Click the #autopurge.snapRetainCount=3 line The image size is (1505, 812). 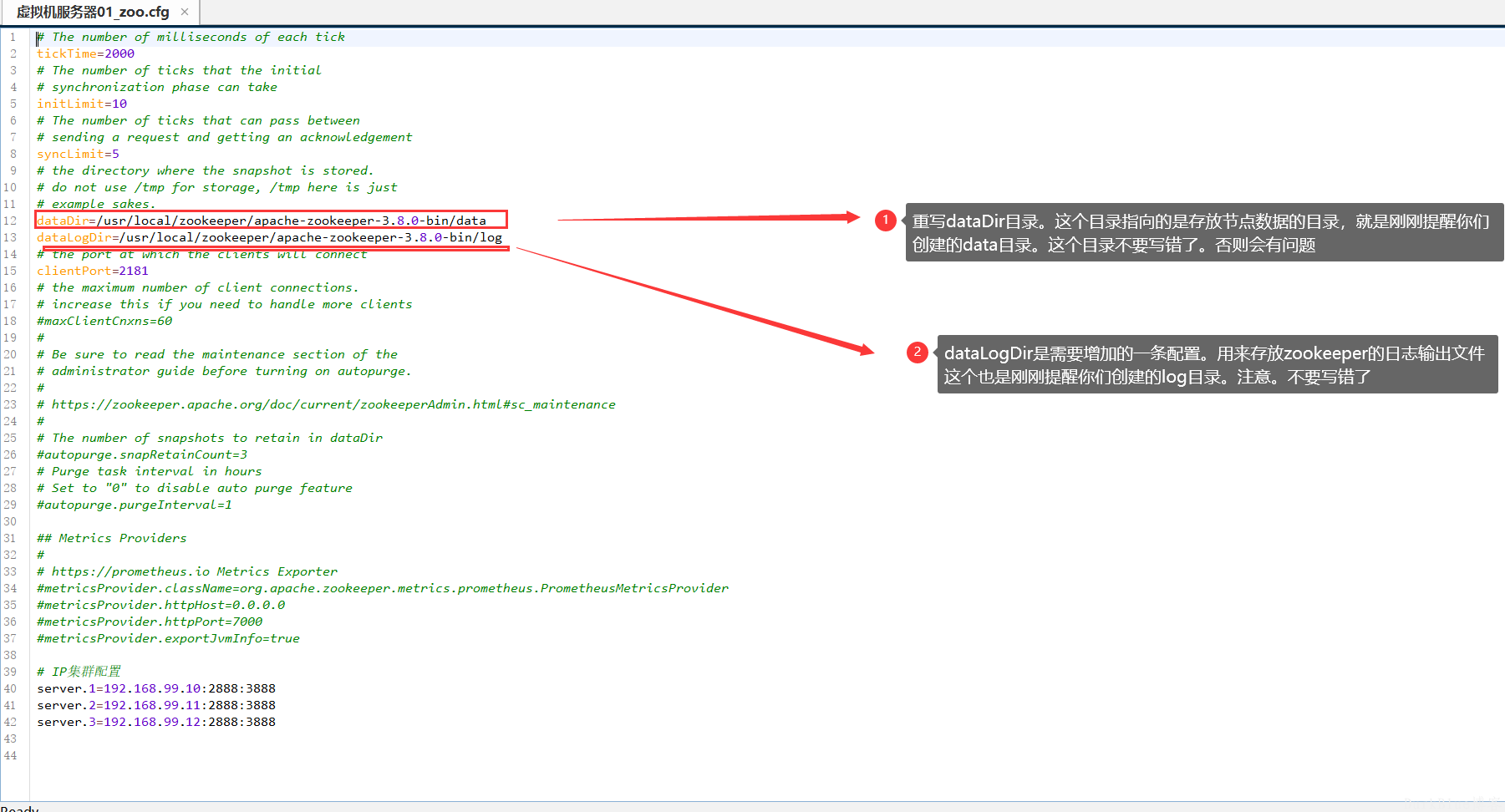(x=142, y=454)
